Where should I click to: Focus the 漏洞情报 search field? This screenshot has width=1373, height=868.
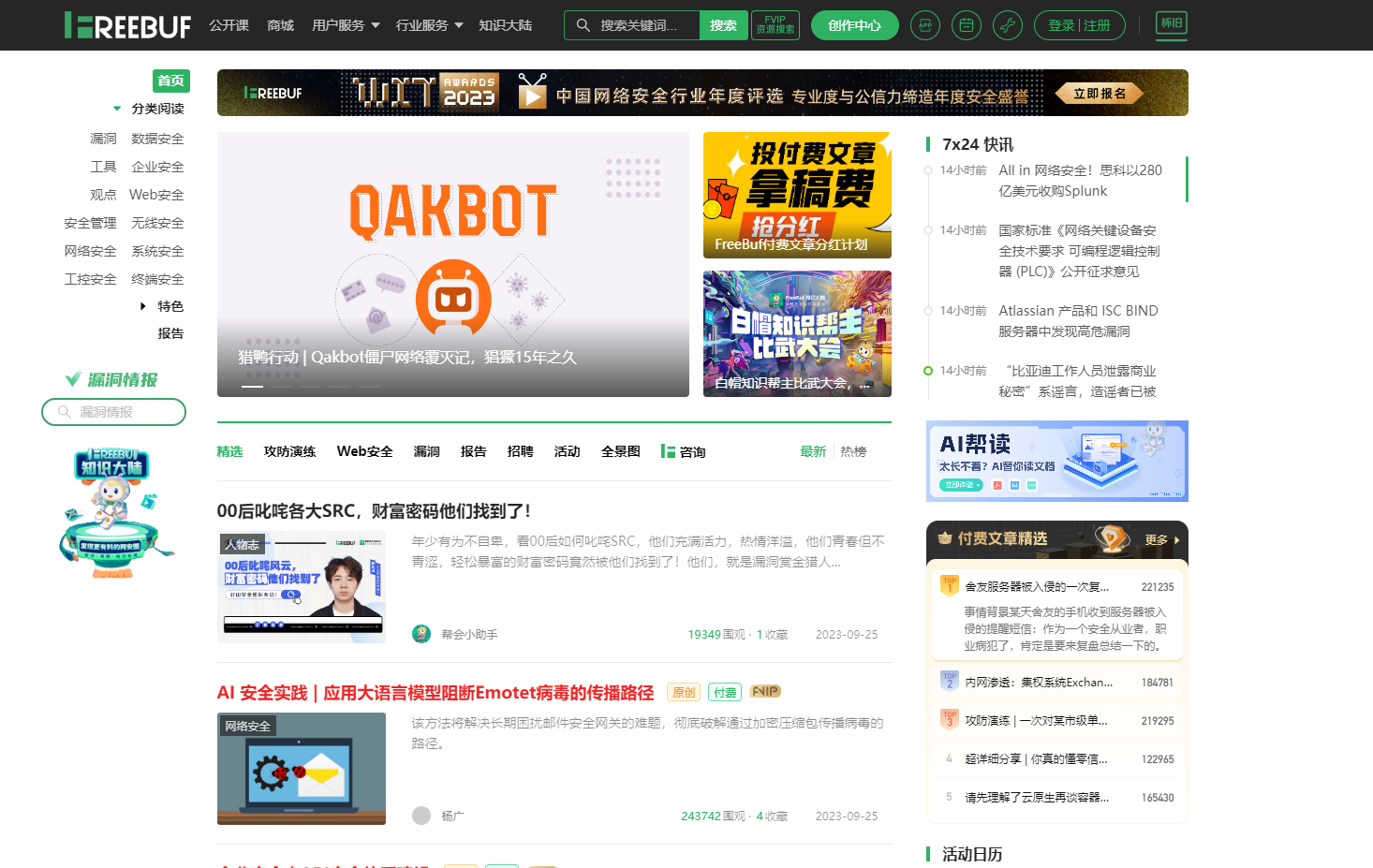[x=114, y=412]
